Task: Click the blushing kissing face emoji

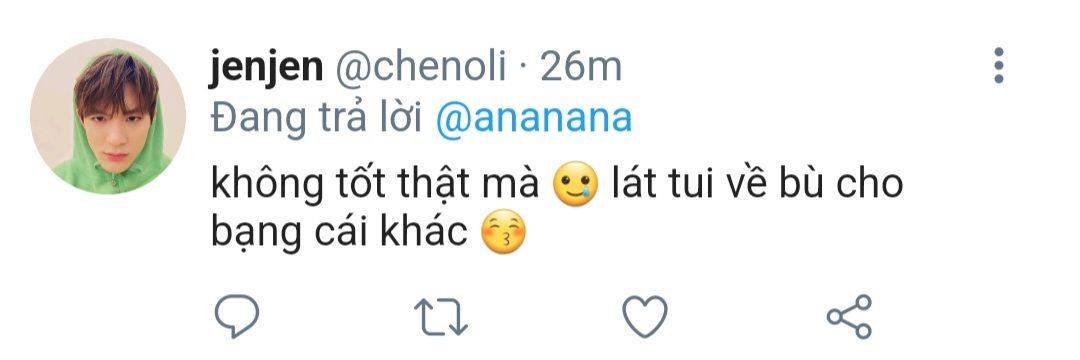Action: (x=503, y=233)
